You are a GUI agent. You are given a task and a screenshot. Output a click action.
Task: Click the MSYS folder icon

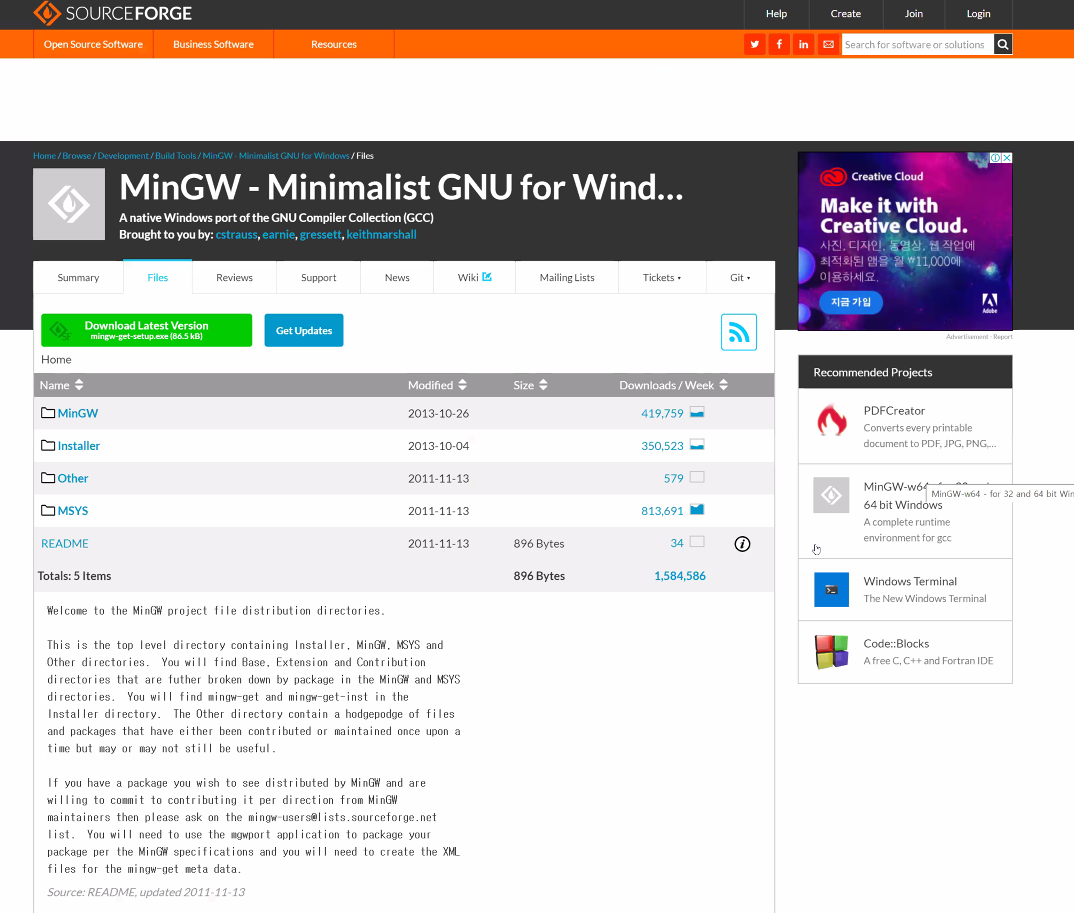click(48, 511)
